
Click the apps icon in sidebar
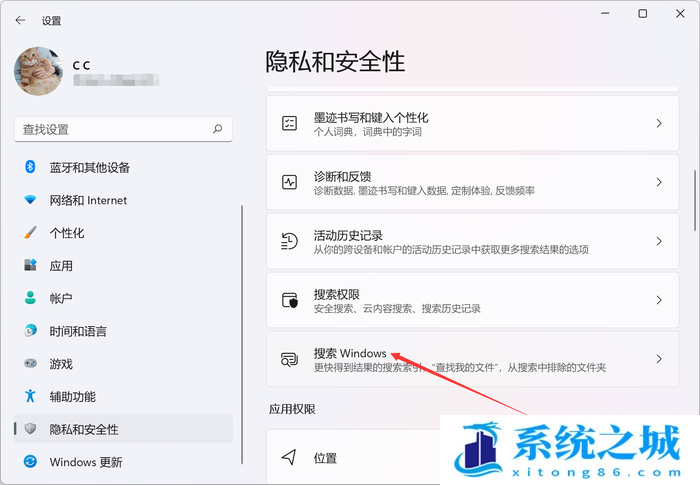(30, 265)
